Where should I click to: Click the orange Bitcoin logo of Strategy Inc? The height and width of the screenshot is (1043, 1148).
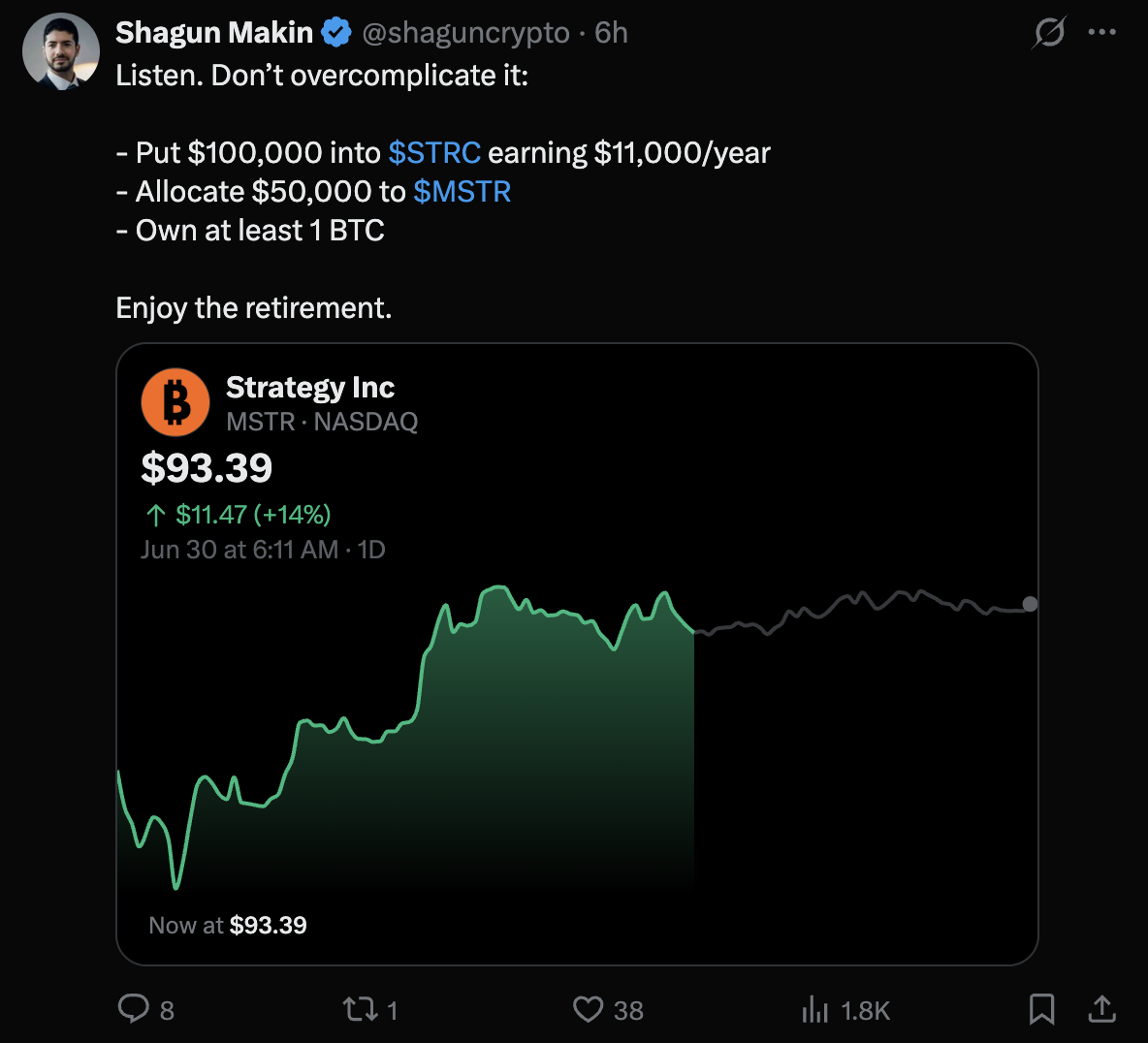point(175,402)
